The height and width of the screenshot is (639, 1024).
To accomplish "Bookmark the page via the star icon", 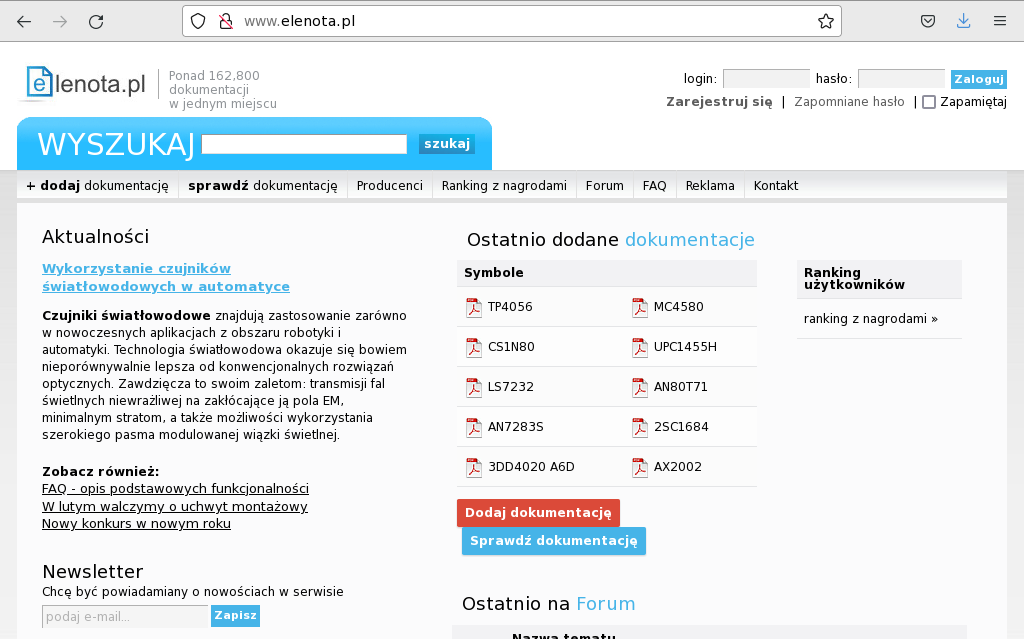I will 827,20.
